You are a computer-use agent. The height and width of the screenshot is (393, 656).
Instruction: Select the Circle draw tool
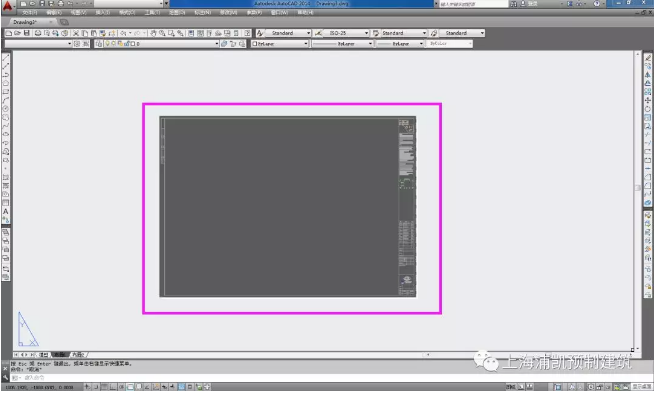[x=6, y=109]
